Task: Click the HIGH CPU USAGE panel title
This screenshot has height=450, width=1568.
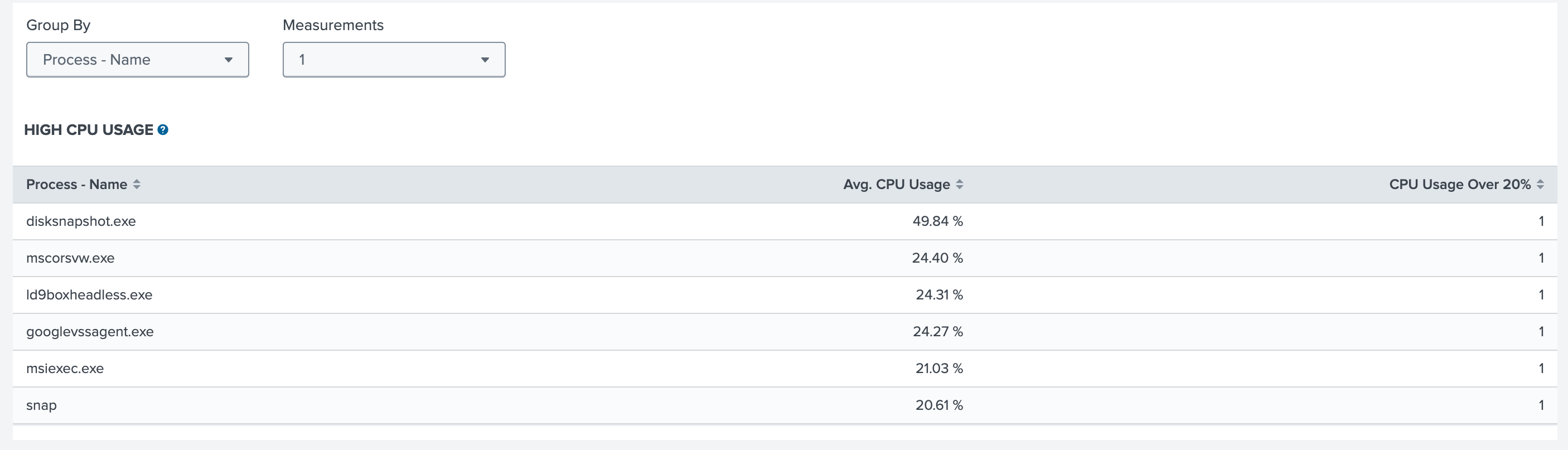Action: 88,130
